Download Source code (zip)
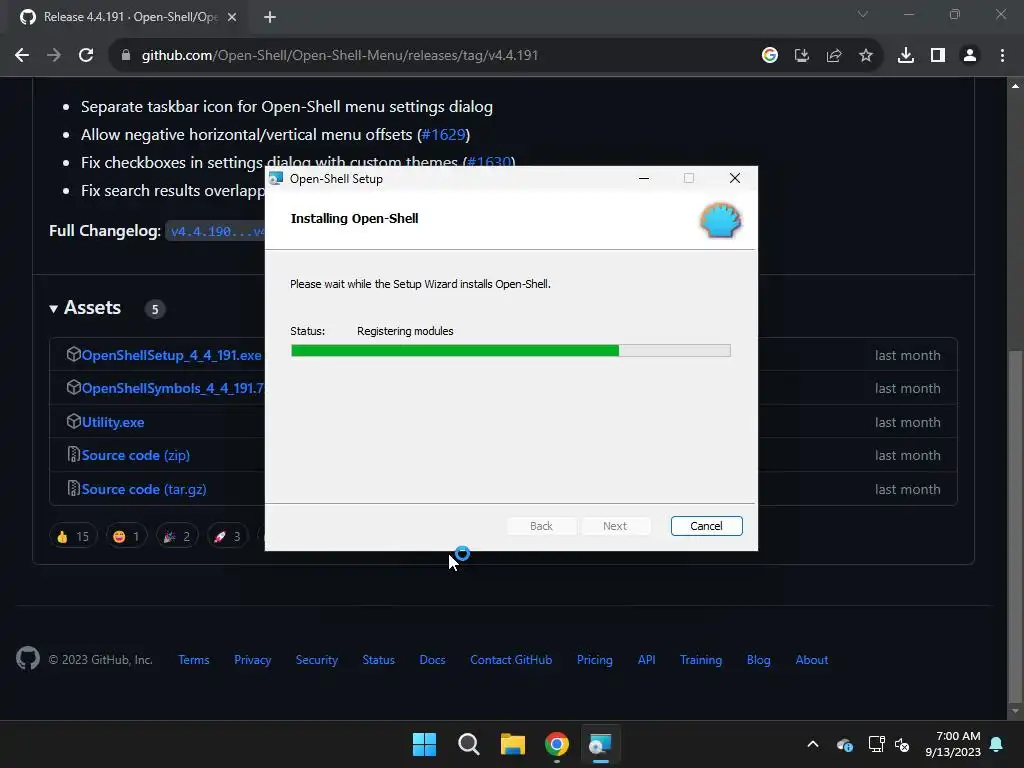Viewport: 1024px width, 768px height. tap(136, 455)
